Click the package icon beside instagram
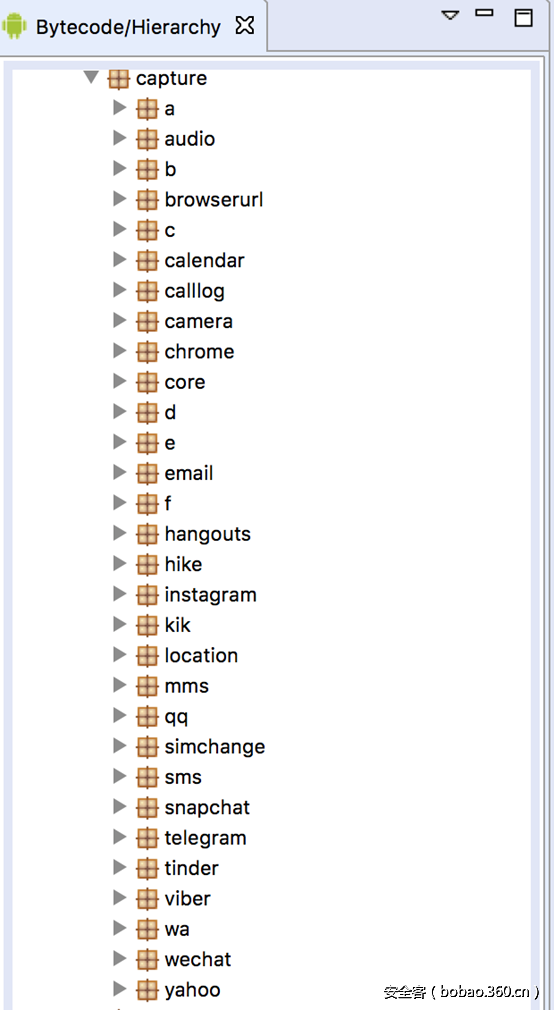Viewport: 554px width, 1010px height. [x=148, y=595]
